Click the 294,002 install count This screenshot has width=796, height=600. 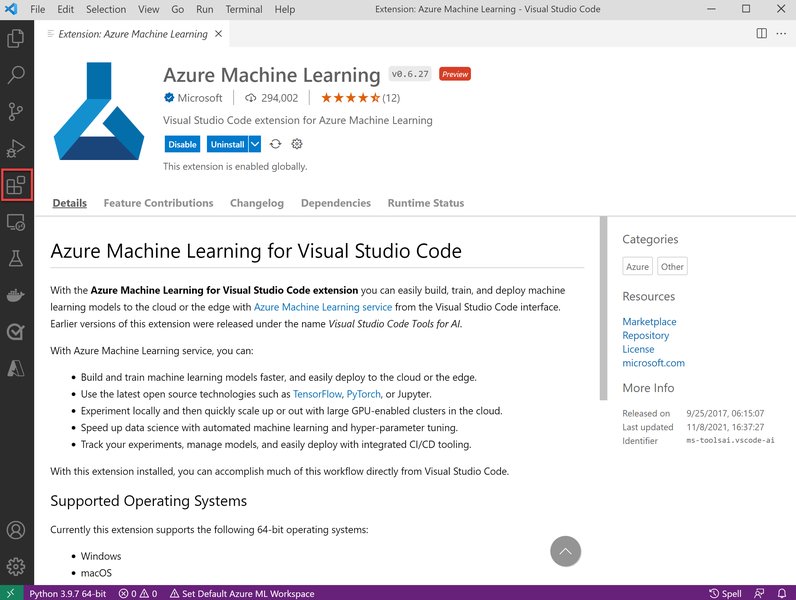pos(272,98)
